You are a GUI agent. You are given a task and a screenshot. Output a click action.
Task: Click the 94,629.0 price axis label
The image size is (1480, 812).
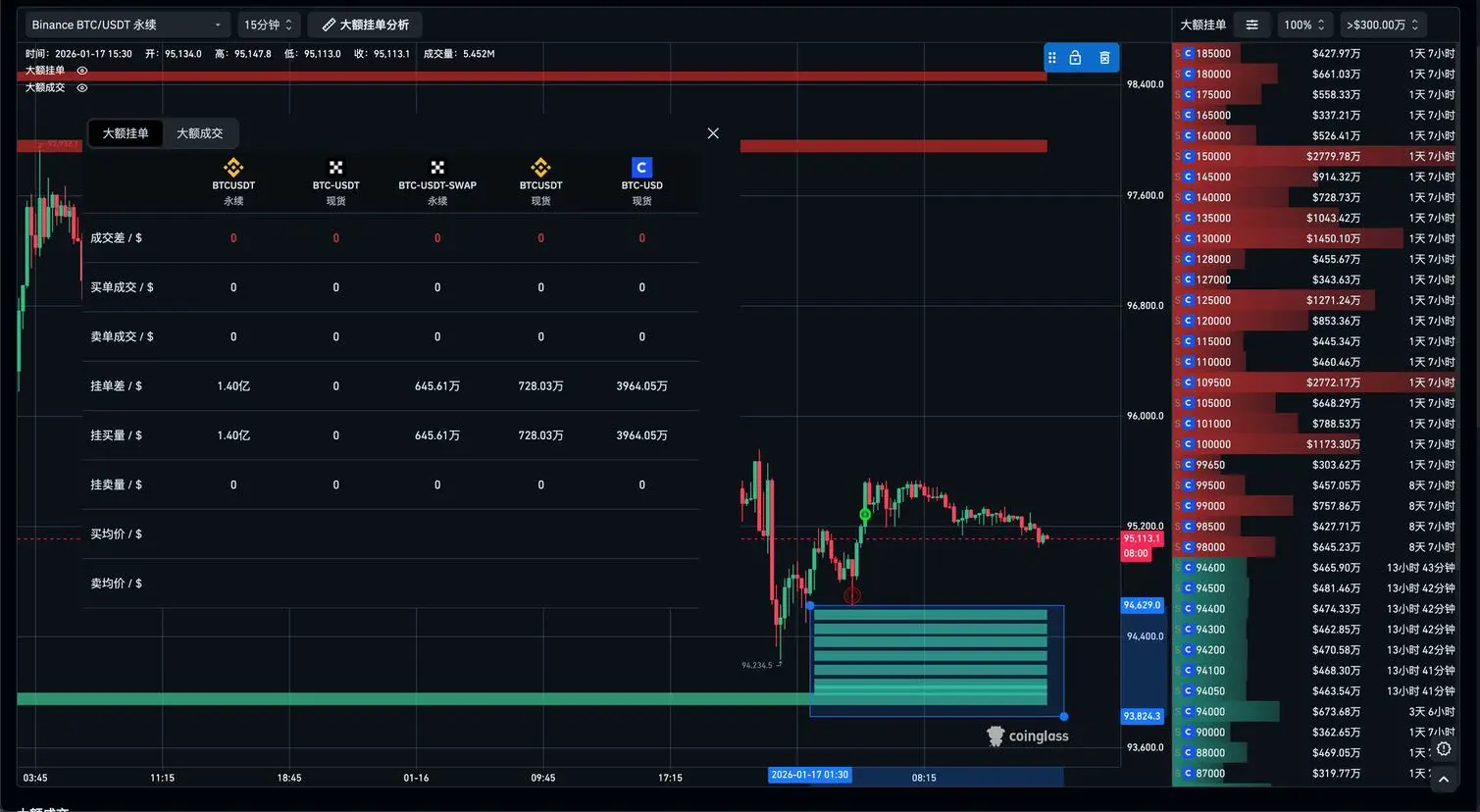click(1142, 606)
